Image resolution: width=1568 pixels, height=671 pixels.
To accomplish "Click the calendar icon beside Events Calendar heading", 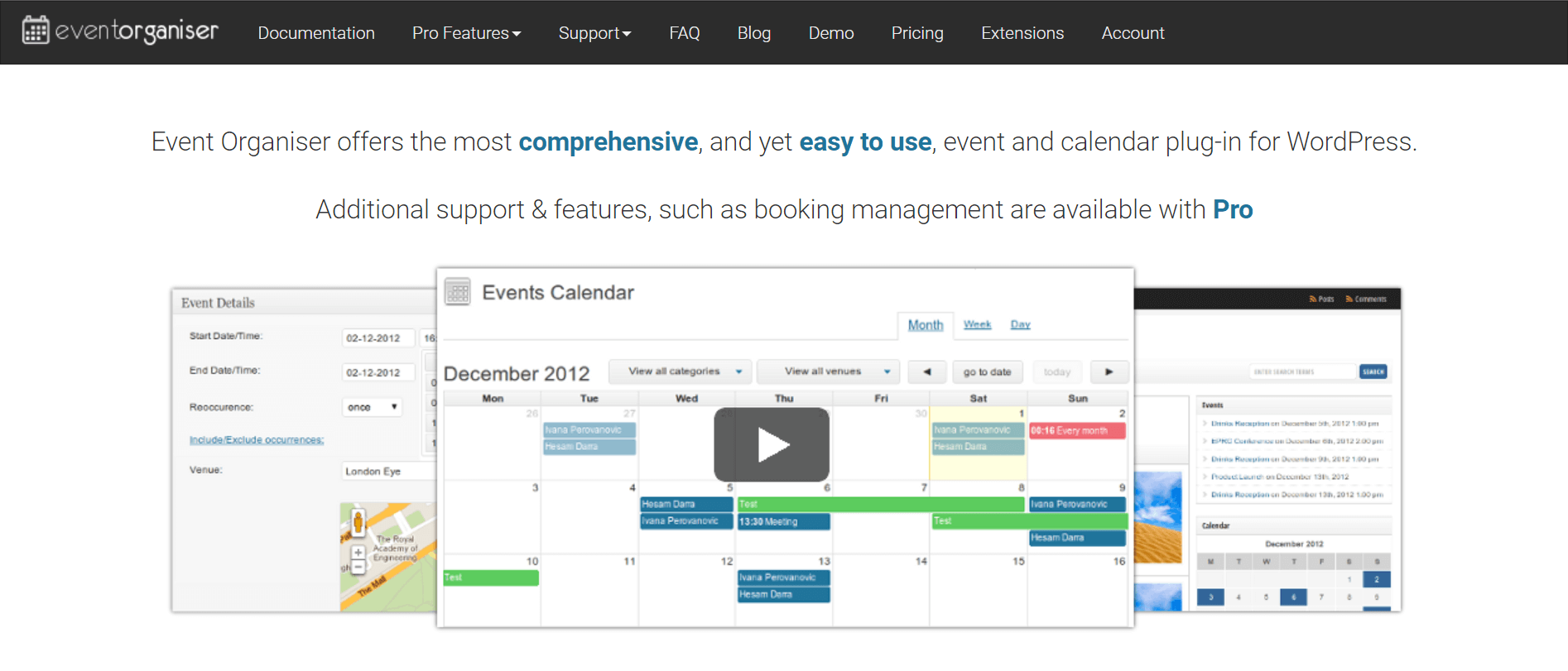I will (x=457, y=291).
